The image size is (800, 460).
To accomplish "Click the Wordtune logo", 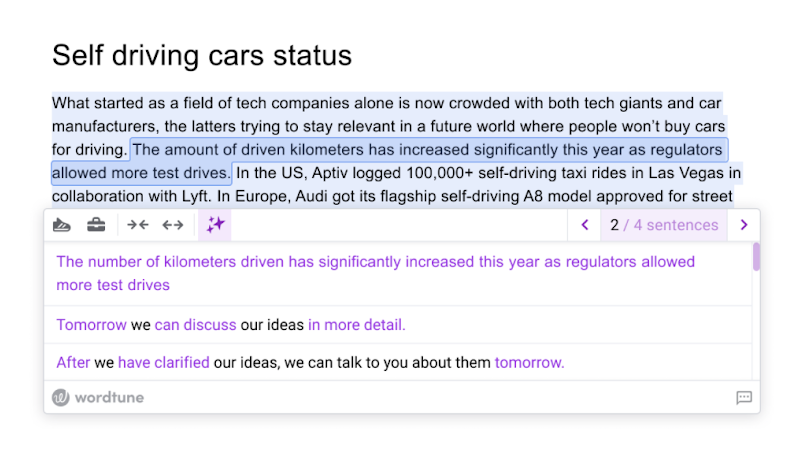I will point(98,397).
